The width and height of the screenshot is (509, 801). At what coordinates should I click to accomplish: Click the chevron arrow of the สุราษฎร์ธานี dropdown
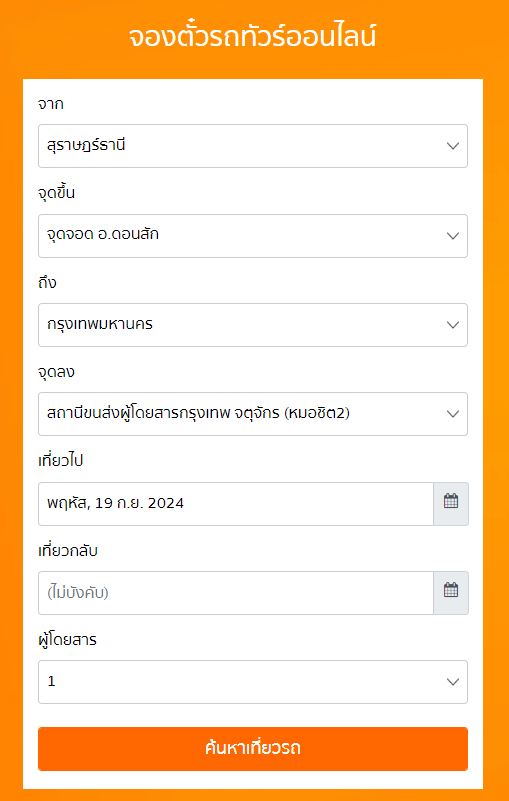tap(453, 146)
